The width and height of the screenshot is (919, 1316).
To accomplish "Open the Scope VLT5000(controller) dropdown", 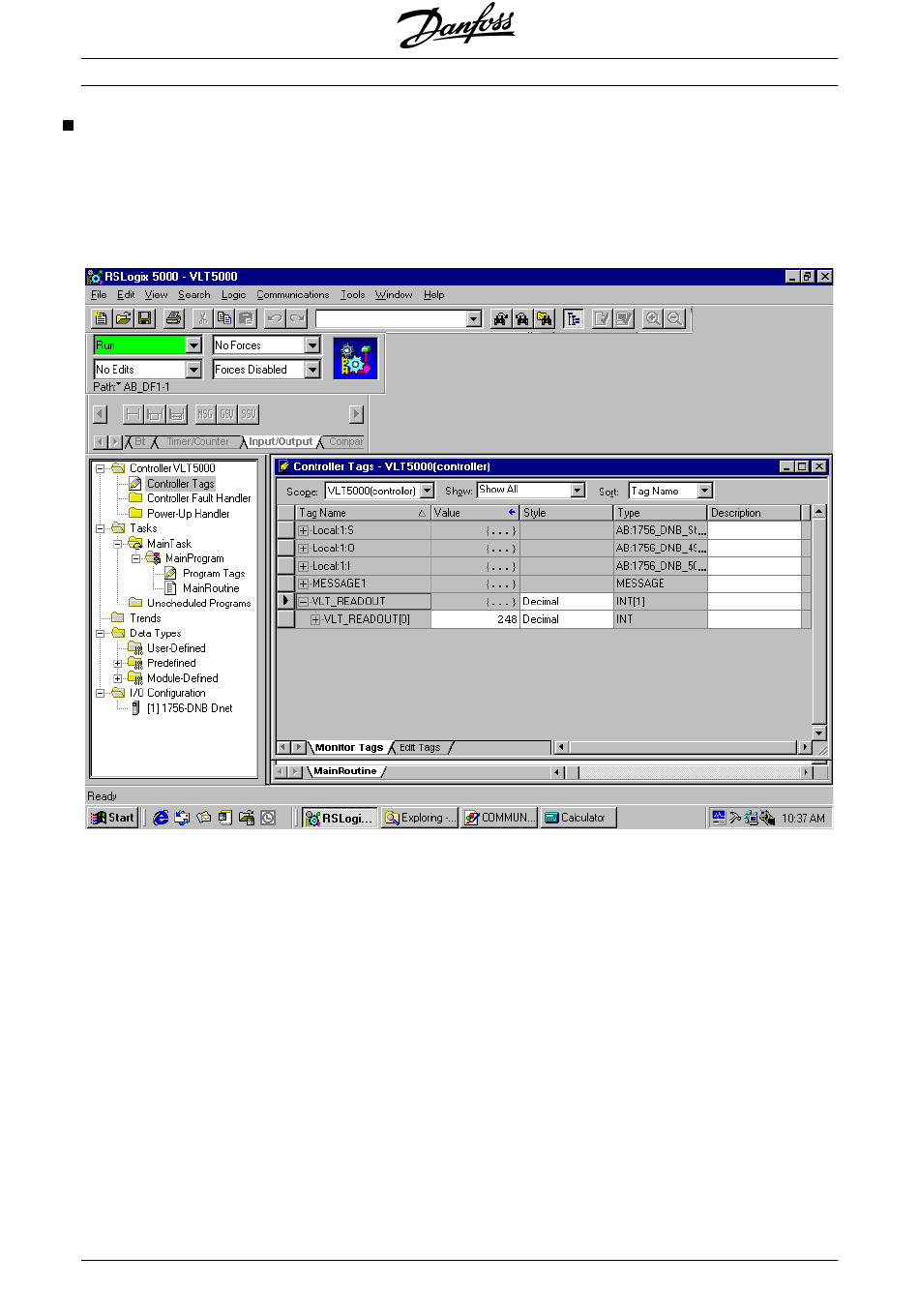I will (427, 491).
